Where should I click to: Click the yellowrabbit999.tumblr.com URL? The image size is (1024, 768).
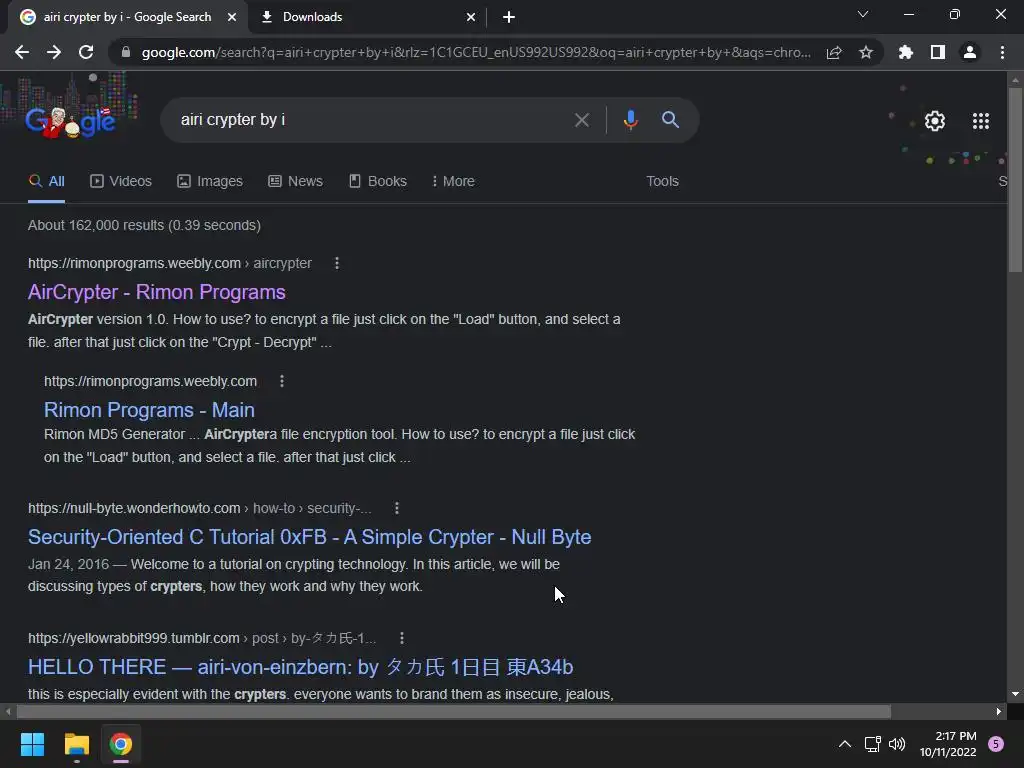tap(202, 638)
